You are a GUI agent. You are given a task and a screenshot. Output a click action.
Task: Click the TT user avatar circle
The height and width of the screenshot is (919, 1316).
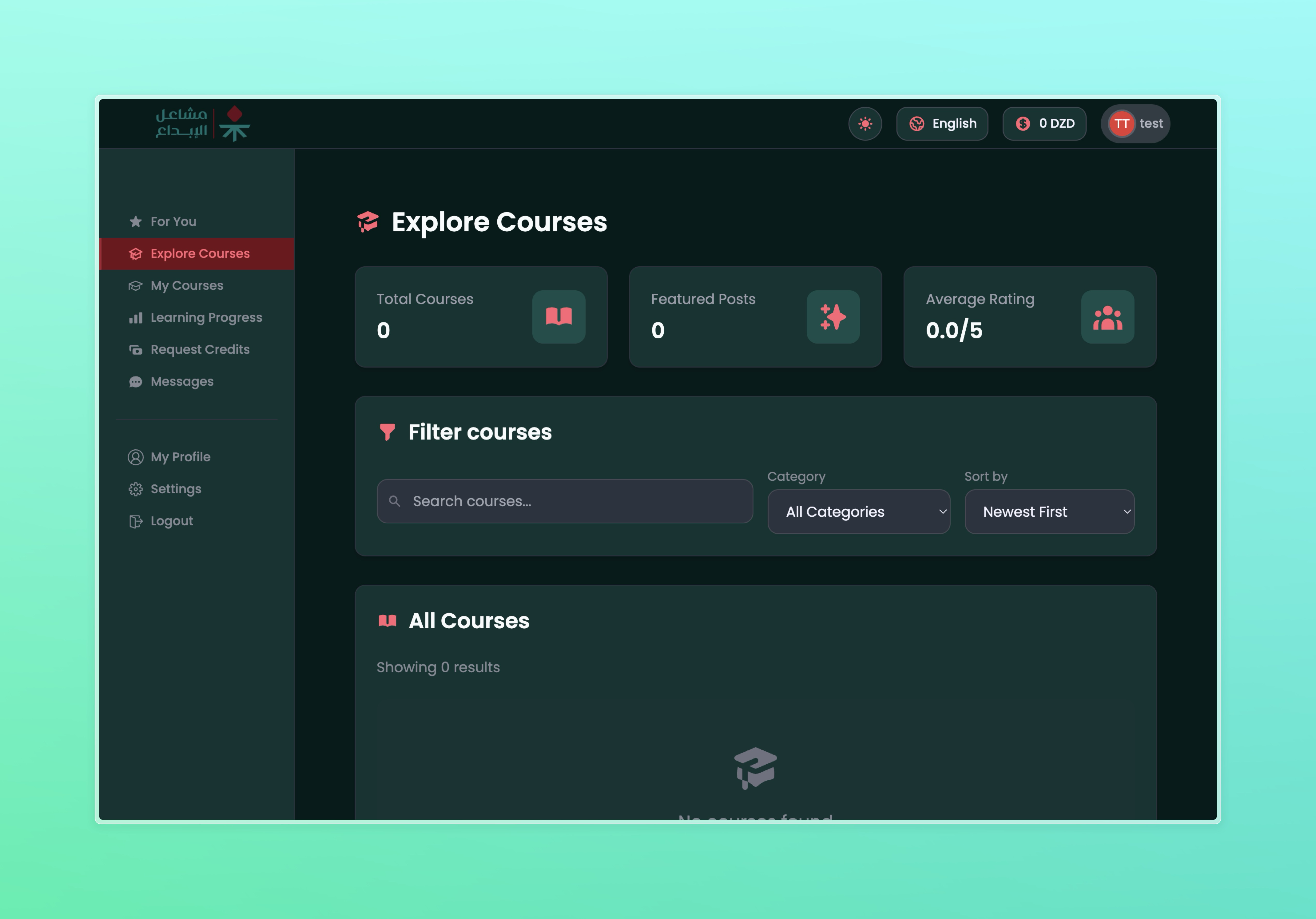coord(1121,124)
